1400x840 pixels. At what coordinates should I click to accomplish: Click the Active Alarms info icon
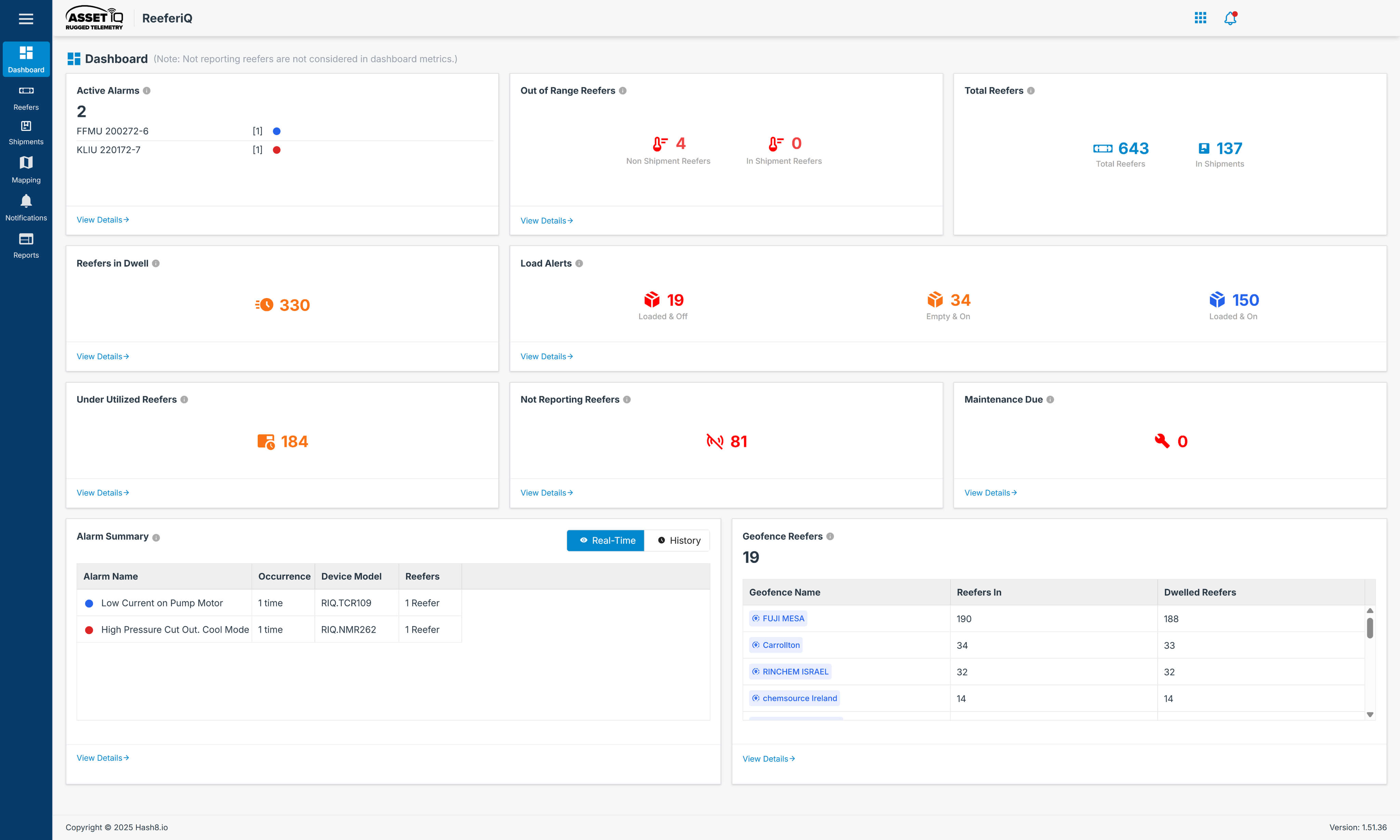coord(147,91)
